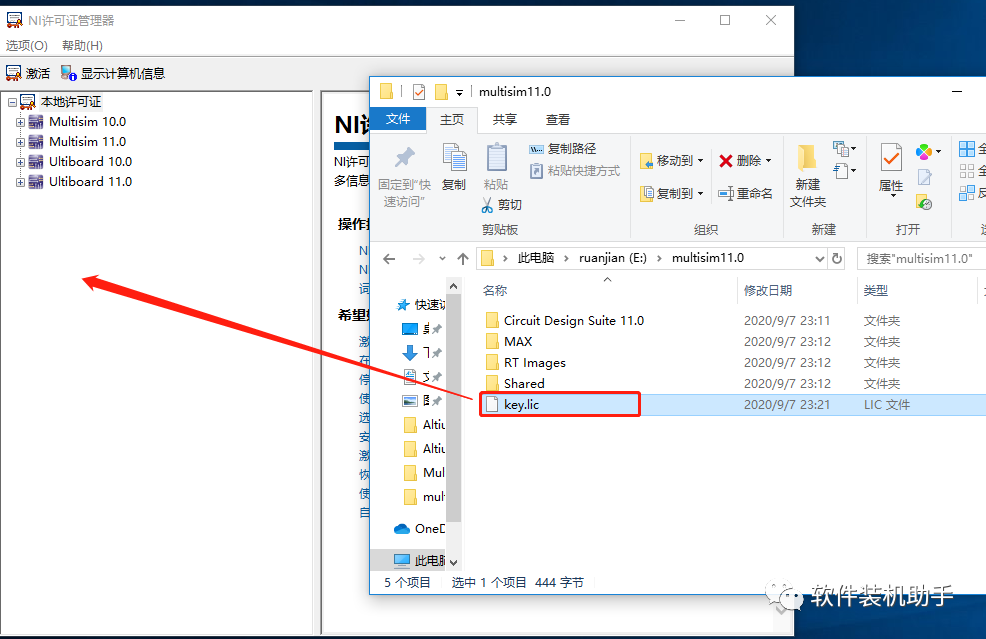The image size is (986, 639).
Task: Open the 删除 dropdown arrow
Action: (768, 161)
